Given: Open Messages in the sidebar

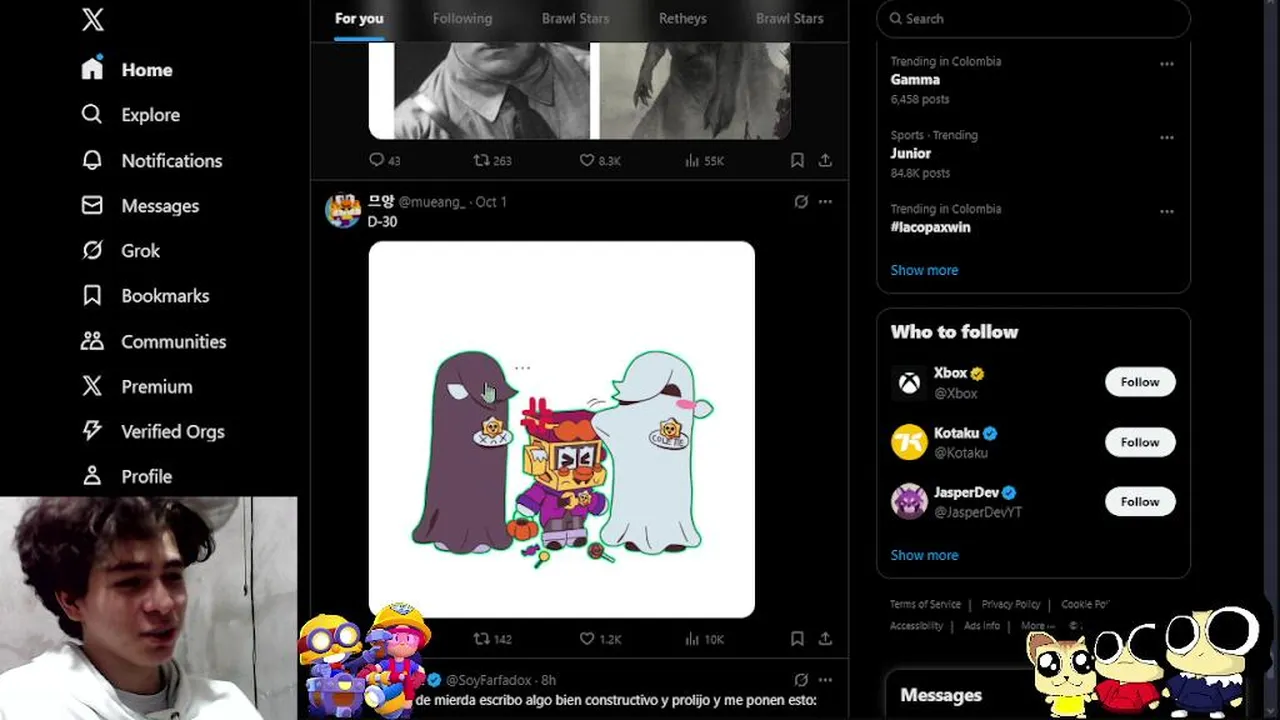Looking at the screenshot, I should click(x=140, y=205).
